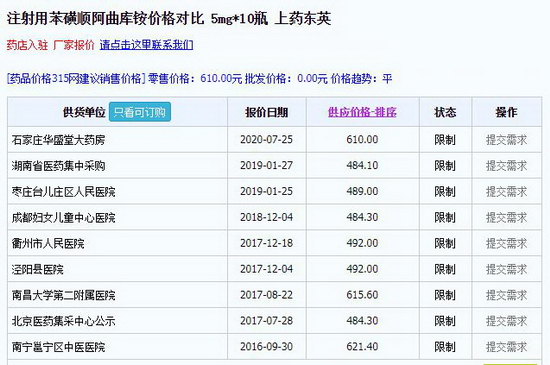Click 提交需求 for 北京医药集采中心公示
Image resolution: width=550 pixels, height=365 pixels.
pyautogui.click(x=506, y=321)
